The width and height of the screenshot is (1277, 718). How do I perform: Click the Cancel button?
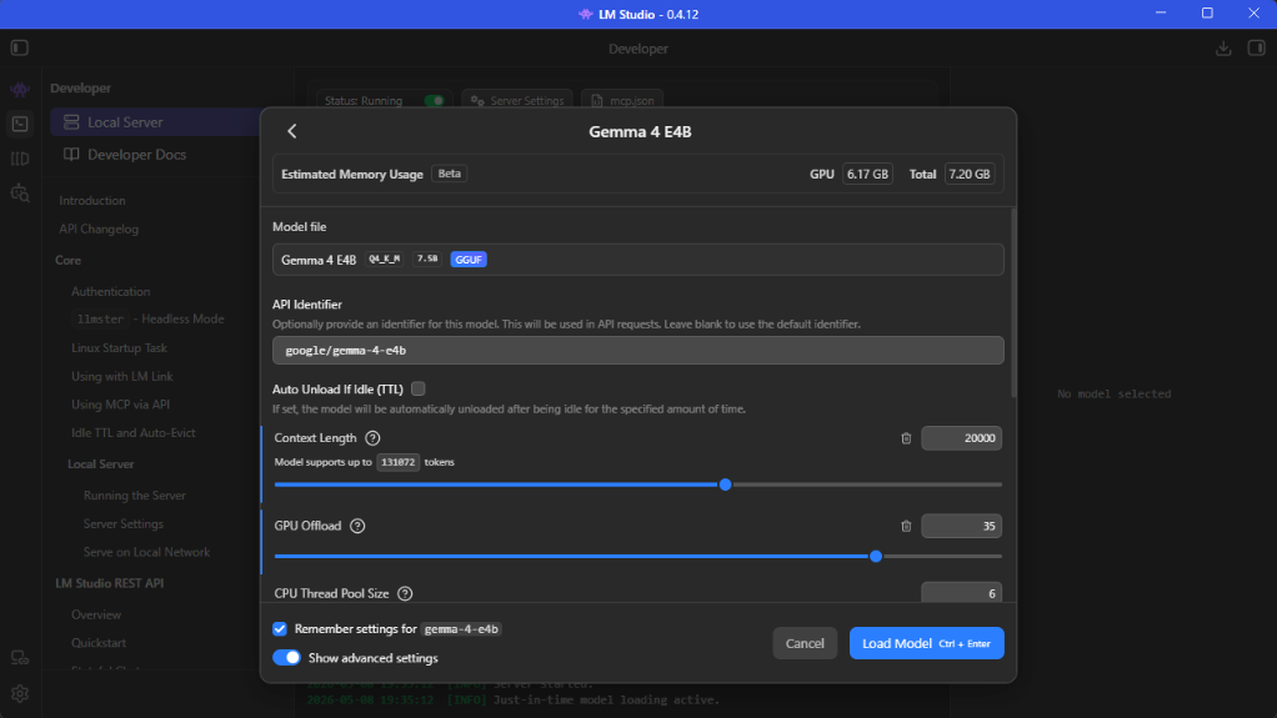tap(805, 643)
